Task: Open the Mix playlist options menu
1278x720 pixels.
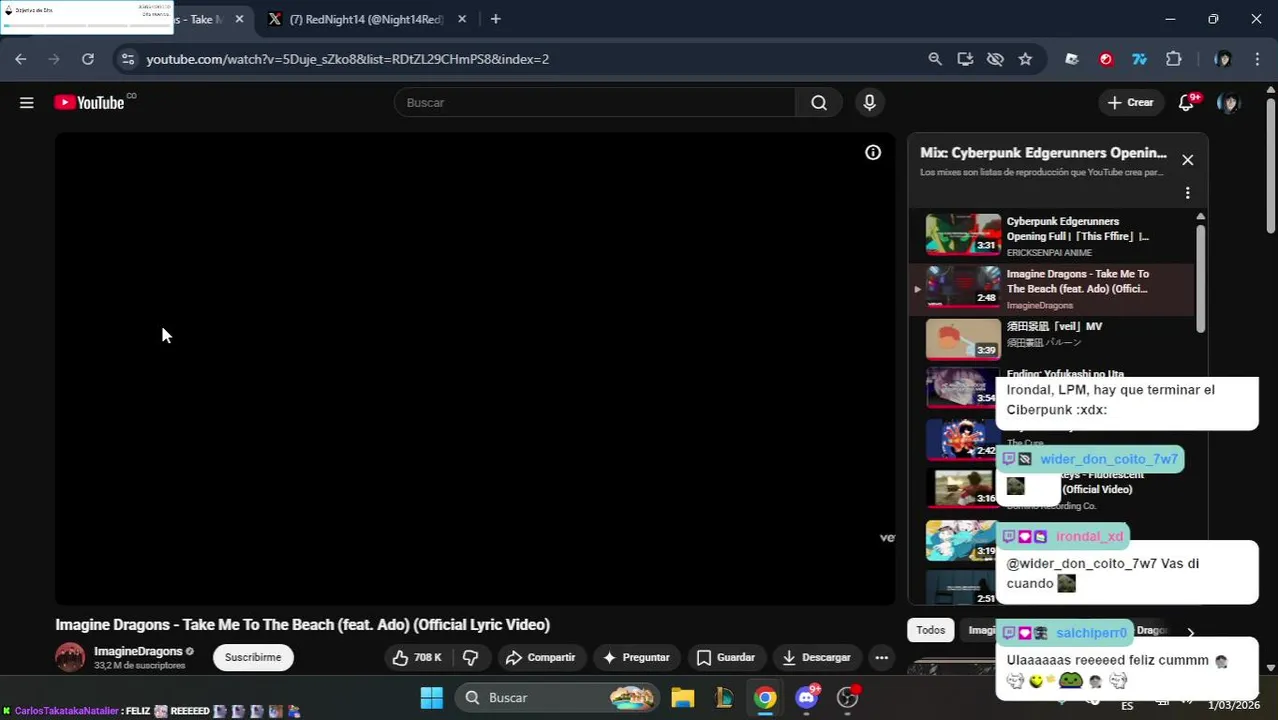Action: tap(1187, 193)
